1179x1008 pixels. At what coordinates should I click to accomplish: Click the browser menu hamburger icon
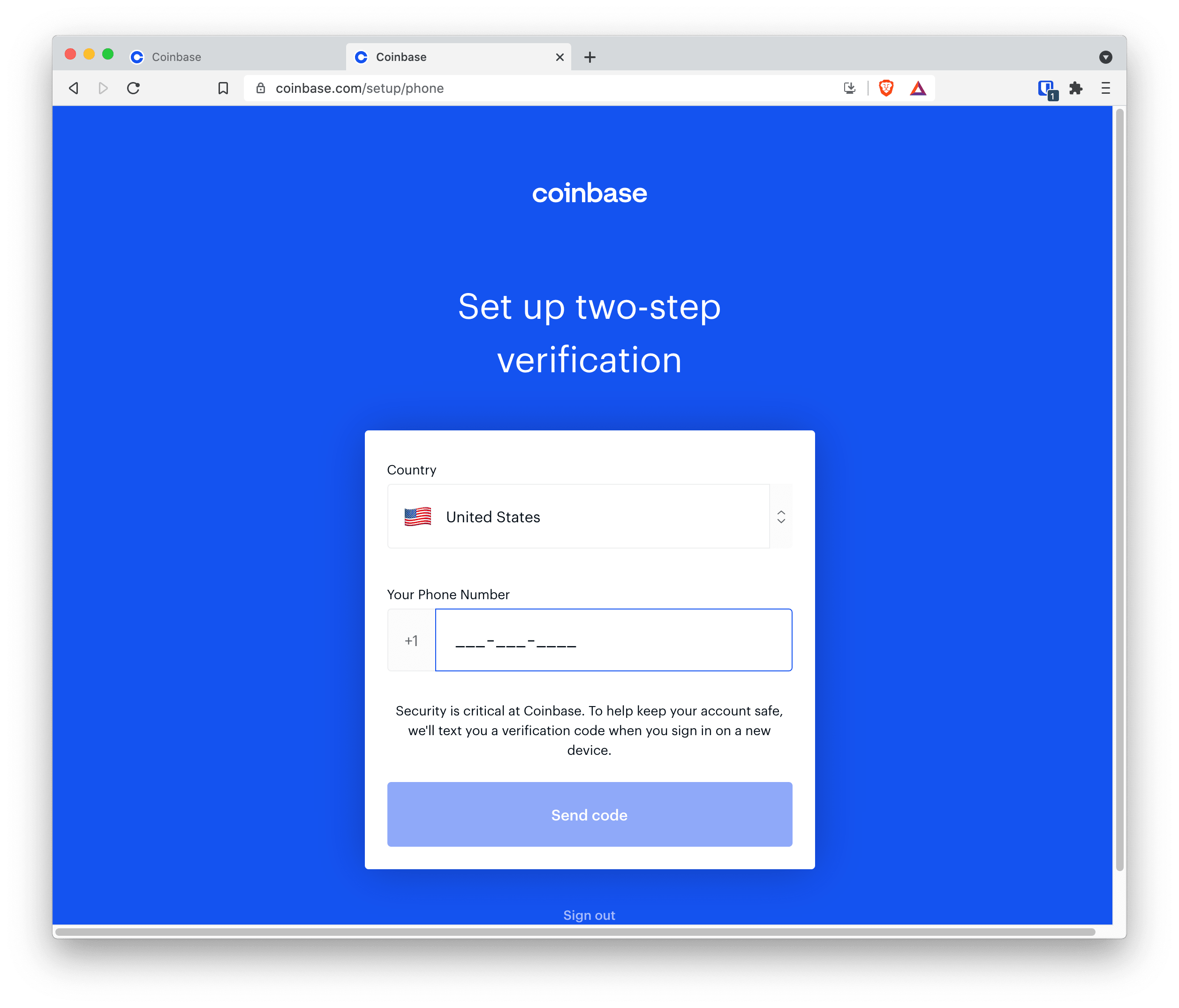pyautogui.click(x=1110, y=89)
